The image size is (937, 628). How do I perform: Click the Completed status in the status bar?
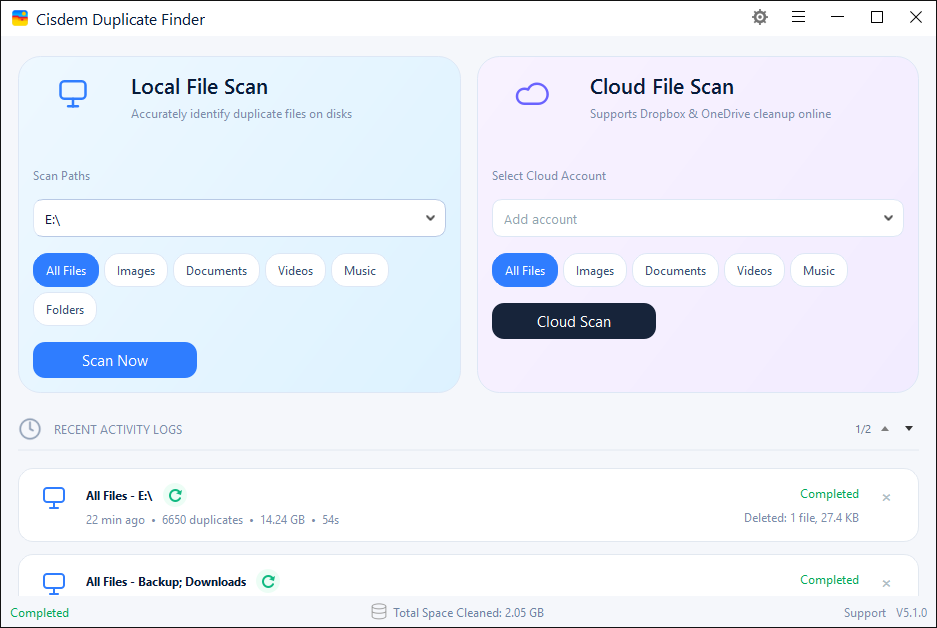[x=39, y=612]
